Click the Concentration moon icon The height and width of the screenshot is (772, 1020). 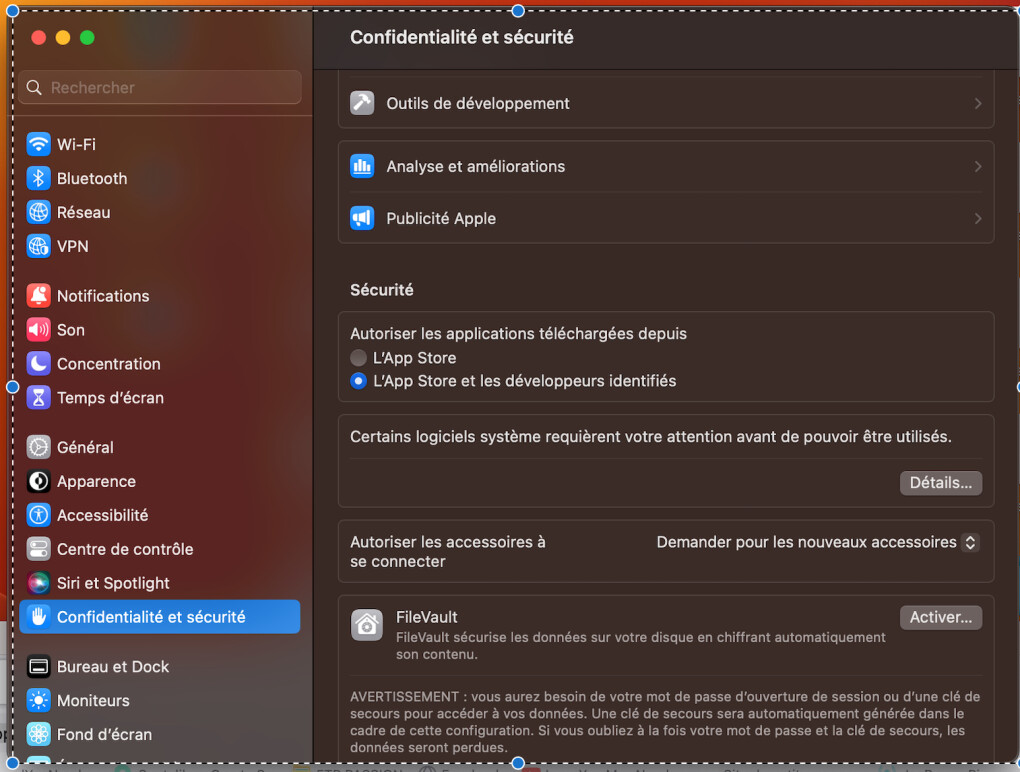(x=38, y=364)
